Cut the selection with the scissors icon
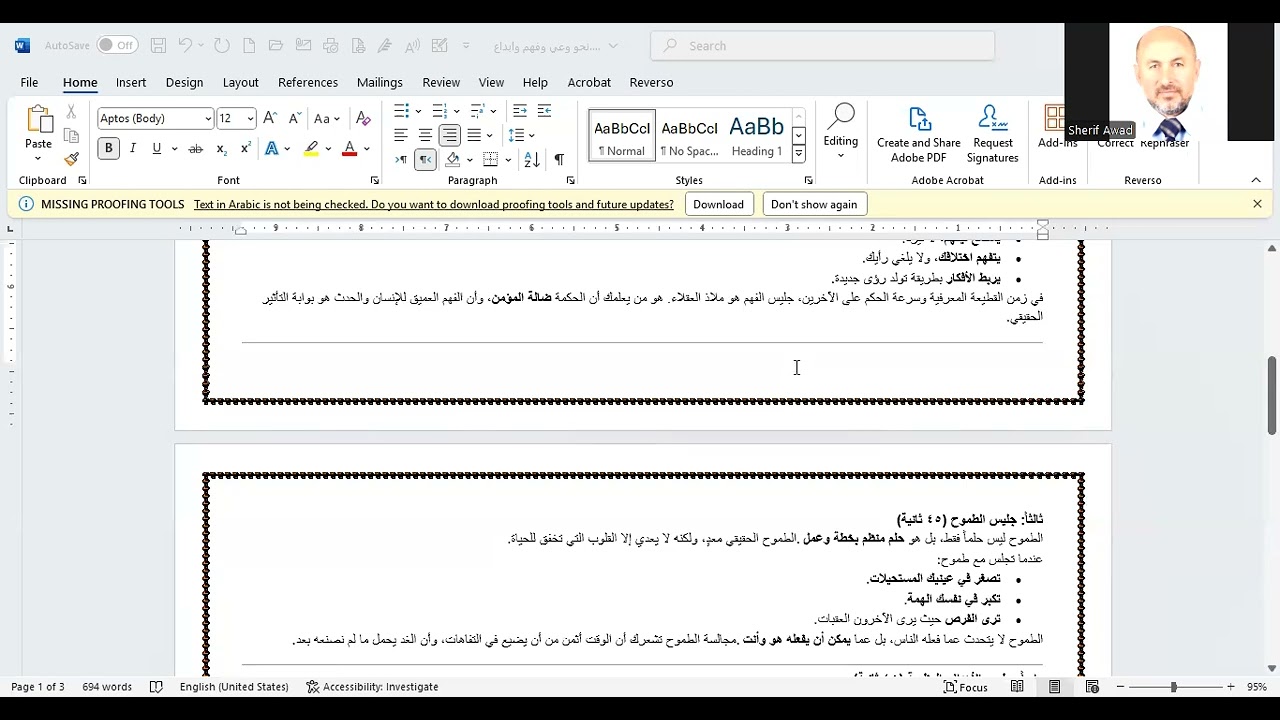The width and height of the screenshot is (1280, 720). click(x=71, y=112)
